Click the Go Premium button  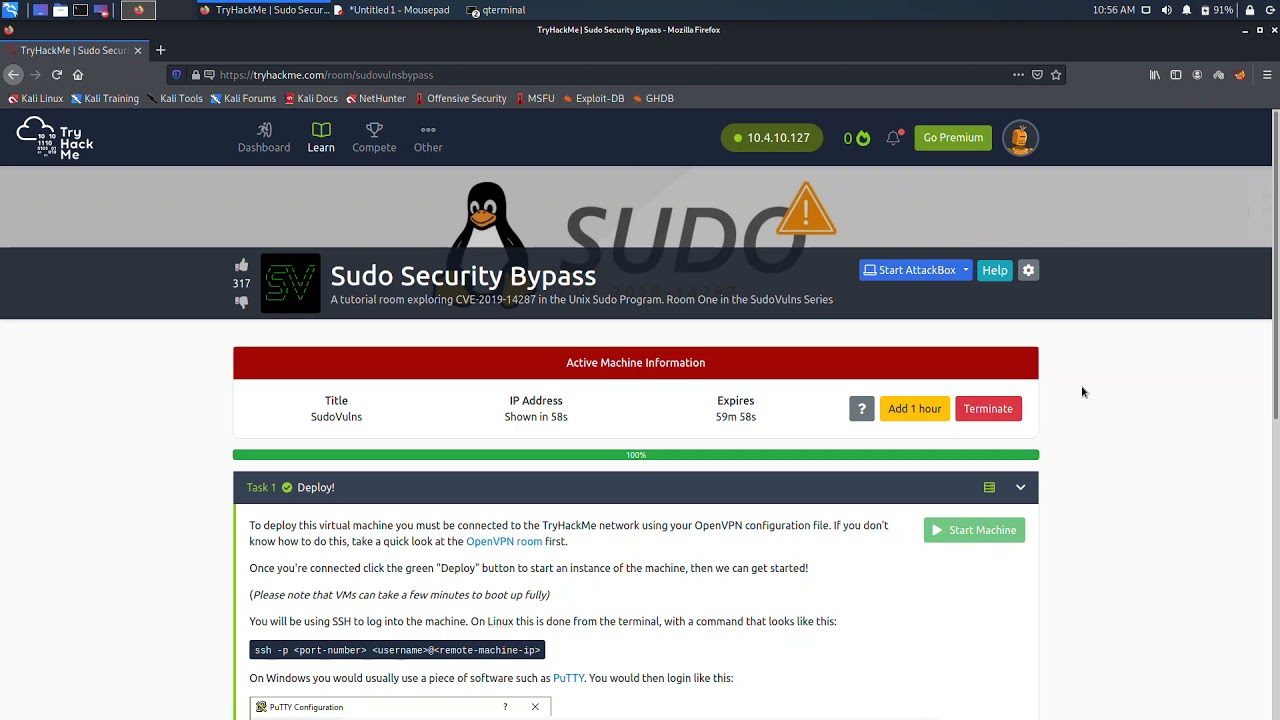click(953, 138)
